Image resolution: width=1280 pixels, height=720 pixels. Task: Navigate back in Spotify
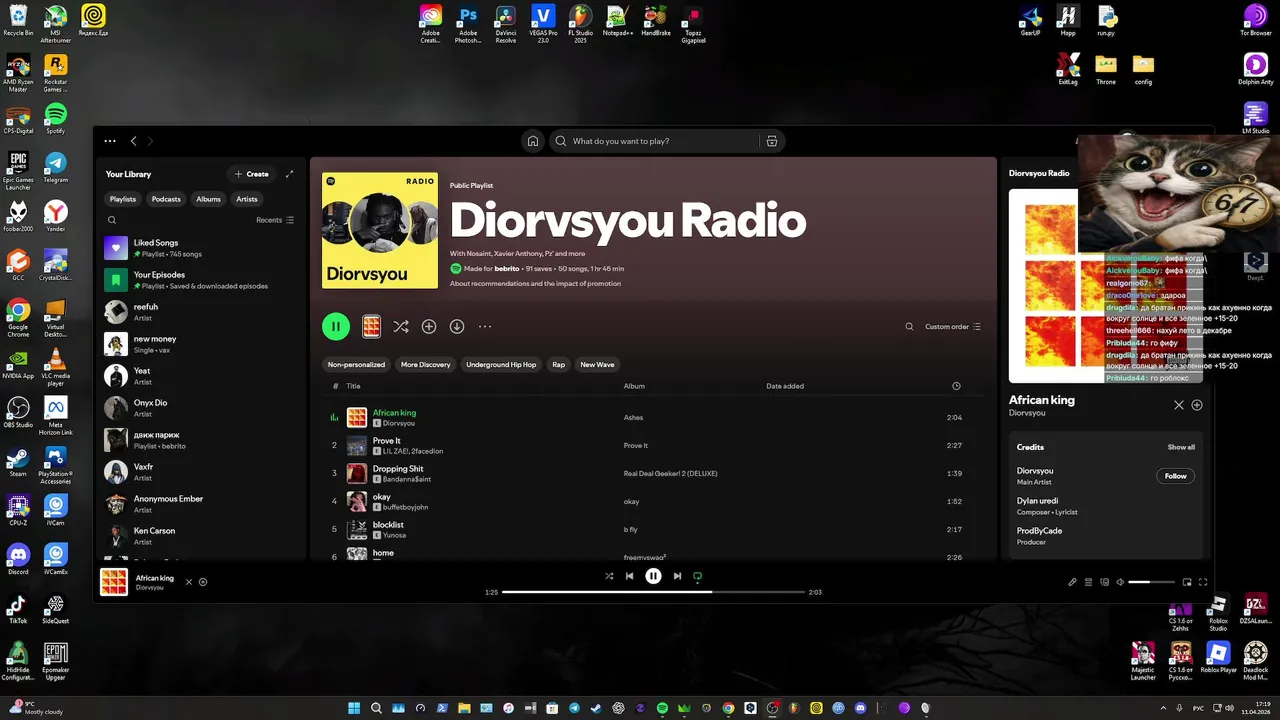point(134,141)
